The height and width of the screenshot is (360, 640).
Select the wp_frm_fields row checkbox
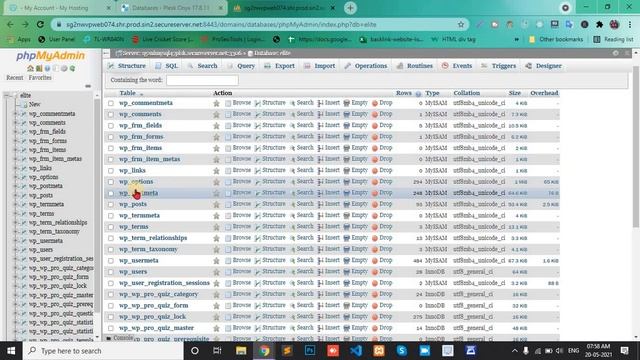click(x=111, y=126)
